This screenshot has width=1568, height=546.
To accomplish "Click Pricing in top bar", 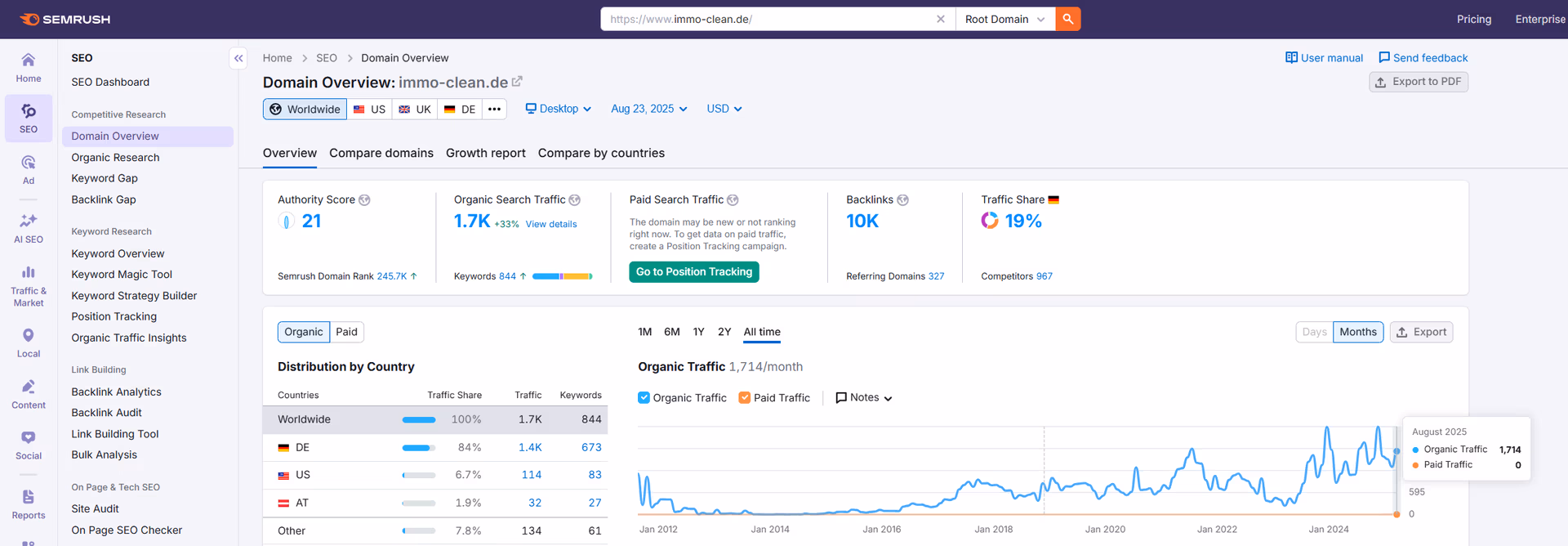I will pyautogui.click(x=1474, y=19).
